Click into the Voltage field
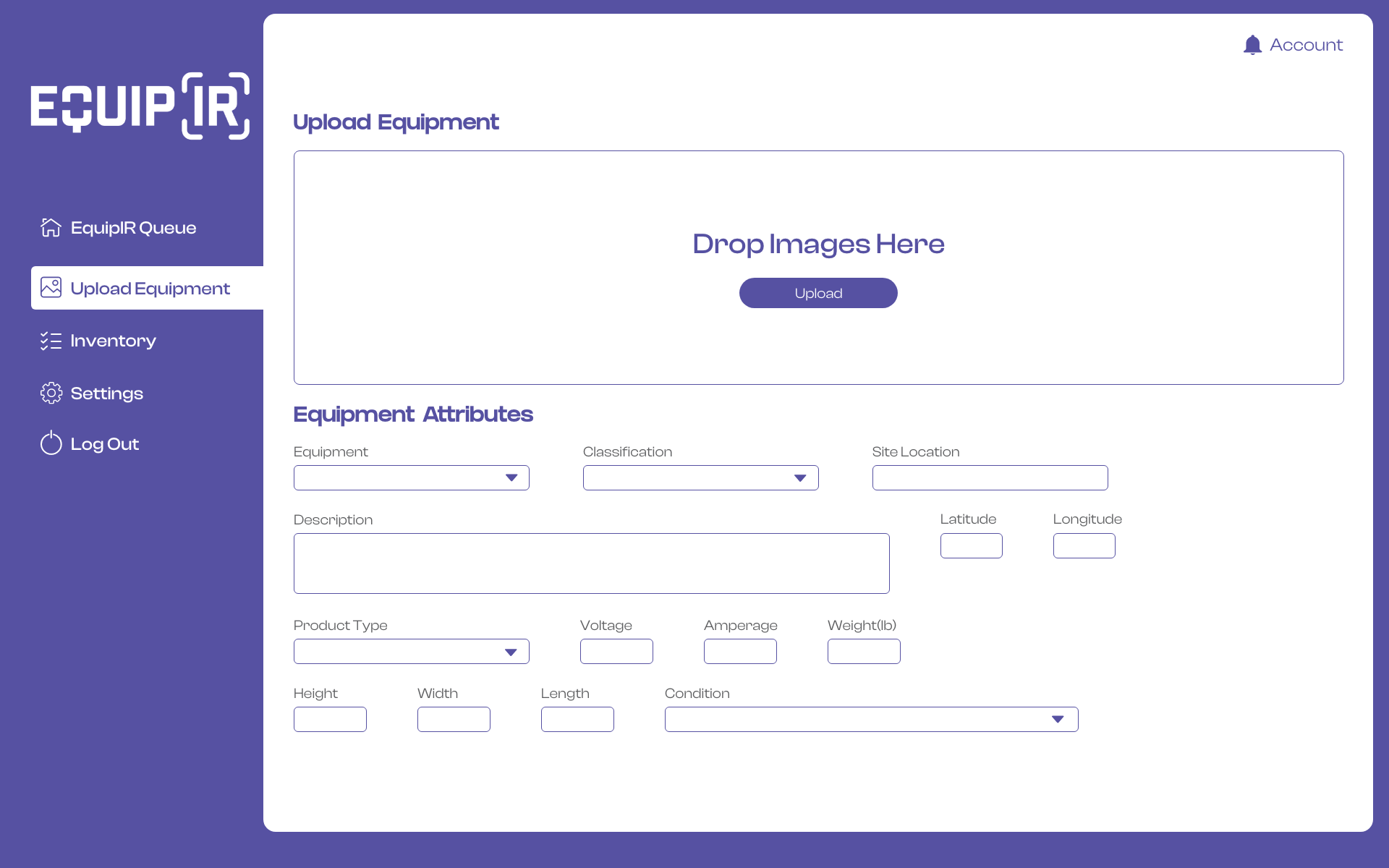1389x868 pixels. pos(616,651)
